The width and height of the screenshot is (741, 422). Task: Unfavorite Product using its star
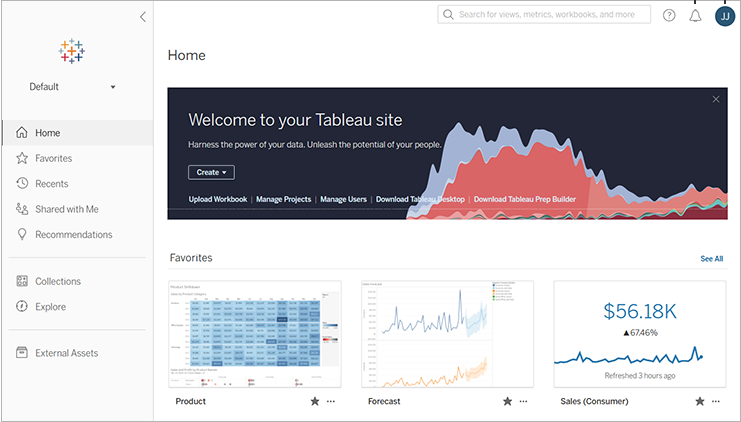(315, 401)
